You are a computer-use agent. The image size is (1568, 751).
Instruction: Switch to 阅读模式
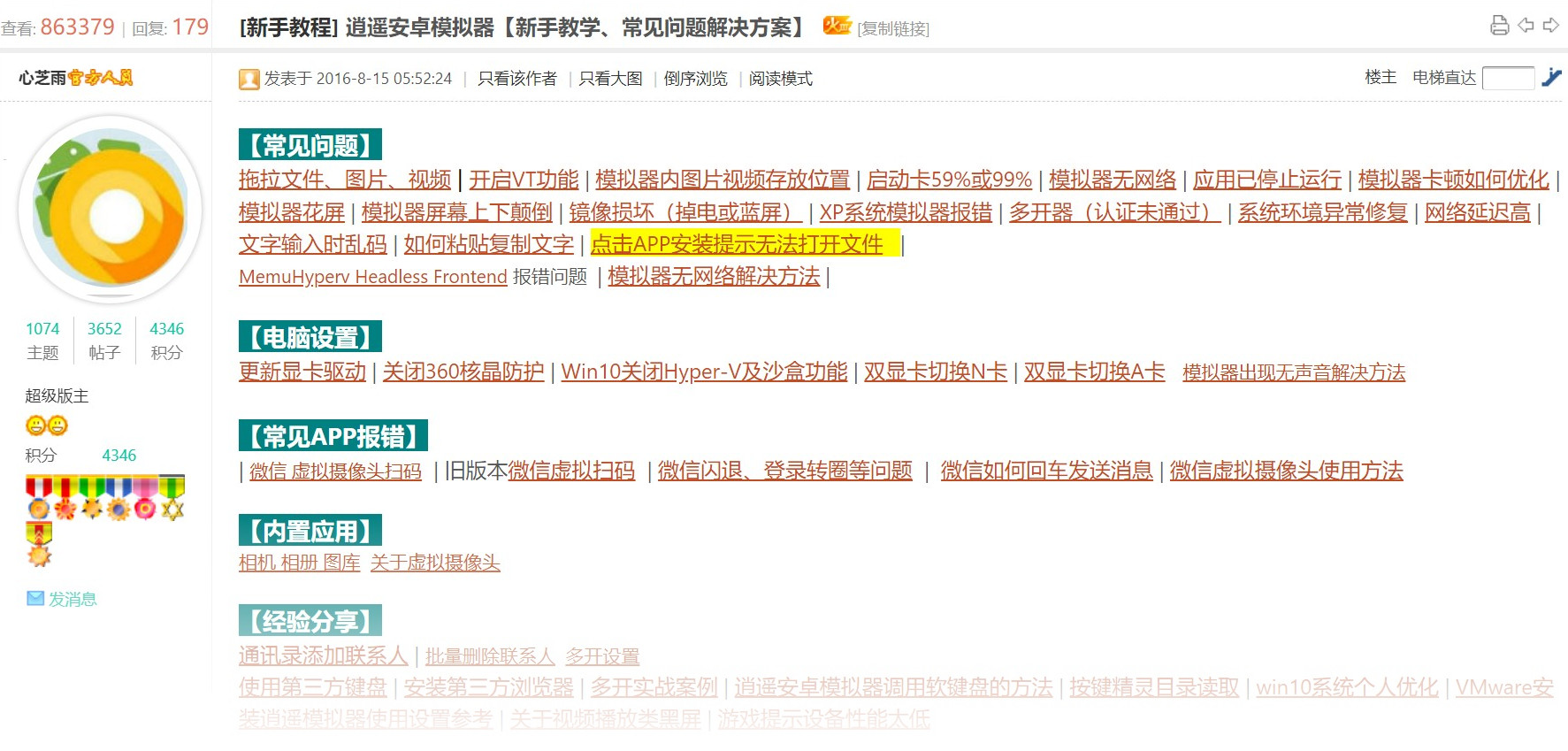(x=780, y=79)
